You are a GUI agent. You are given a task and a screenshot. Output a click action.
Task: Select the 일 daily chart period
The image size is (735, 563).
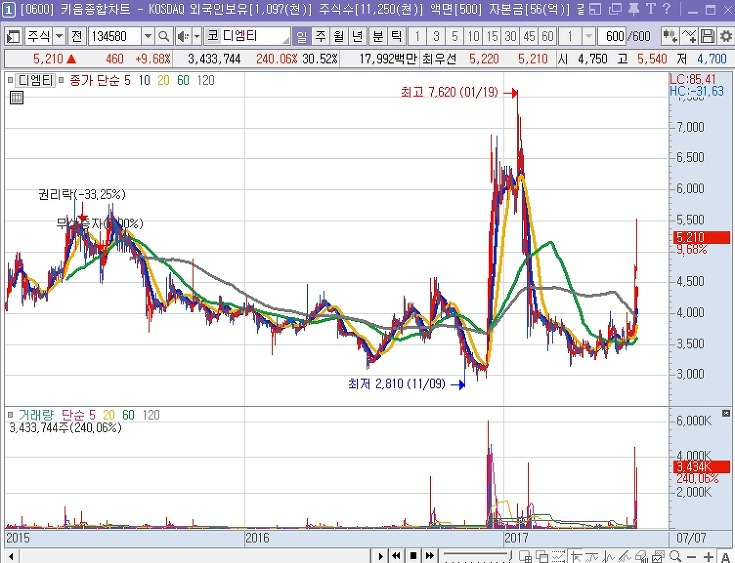point(301,36)
